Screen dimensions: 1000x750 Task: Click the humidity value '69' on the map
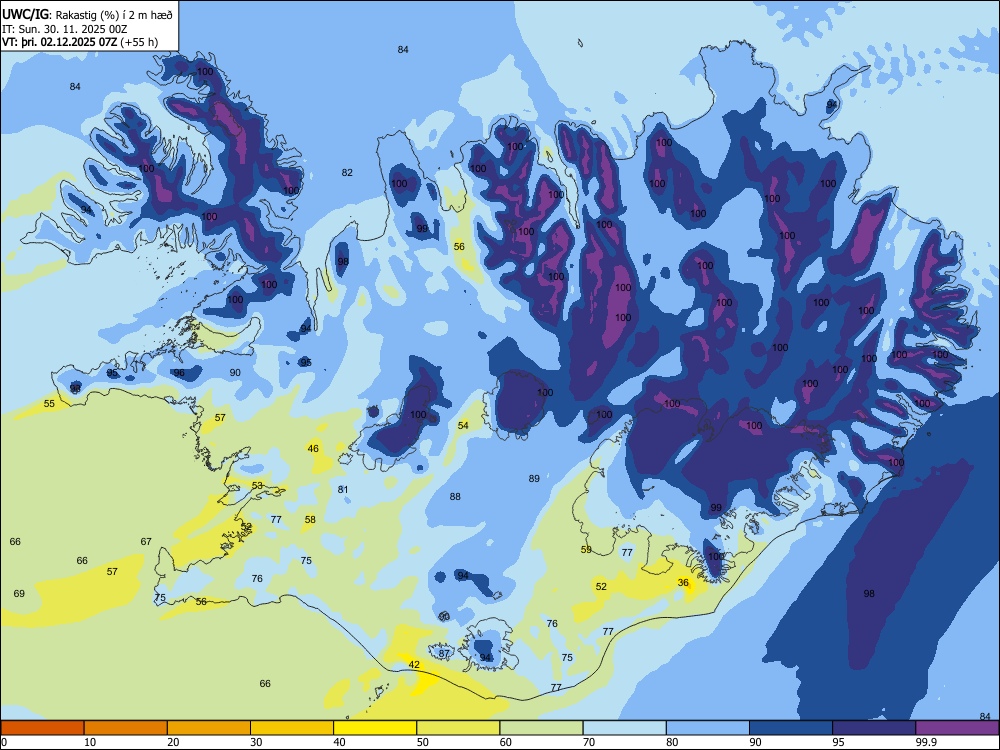(x=19, y=593)
